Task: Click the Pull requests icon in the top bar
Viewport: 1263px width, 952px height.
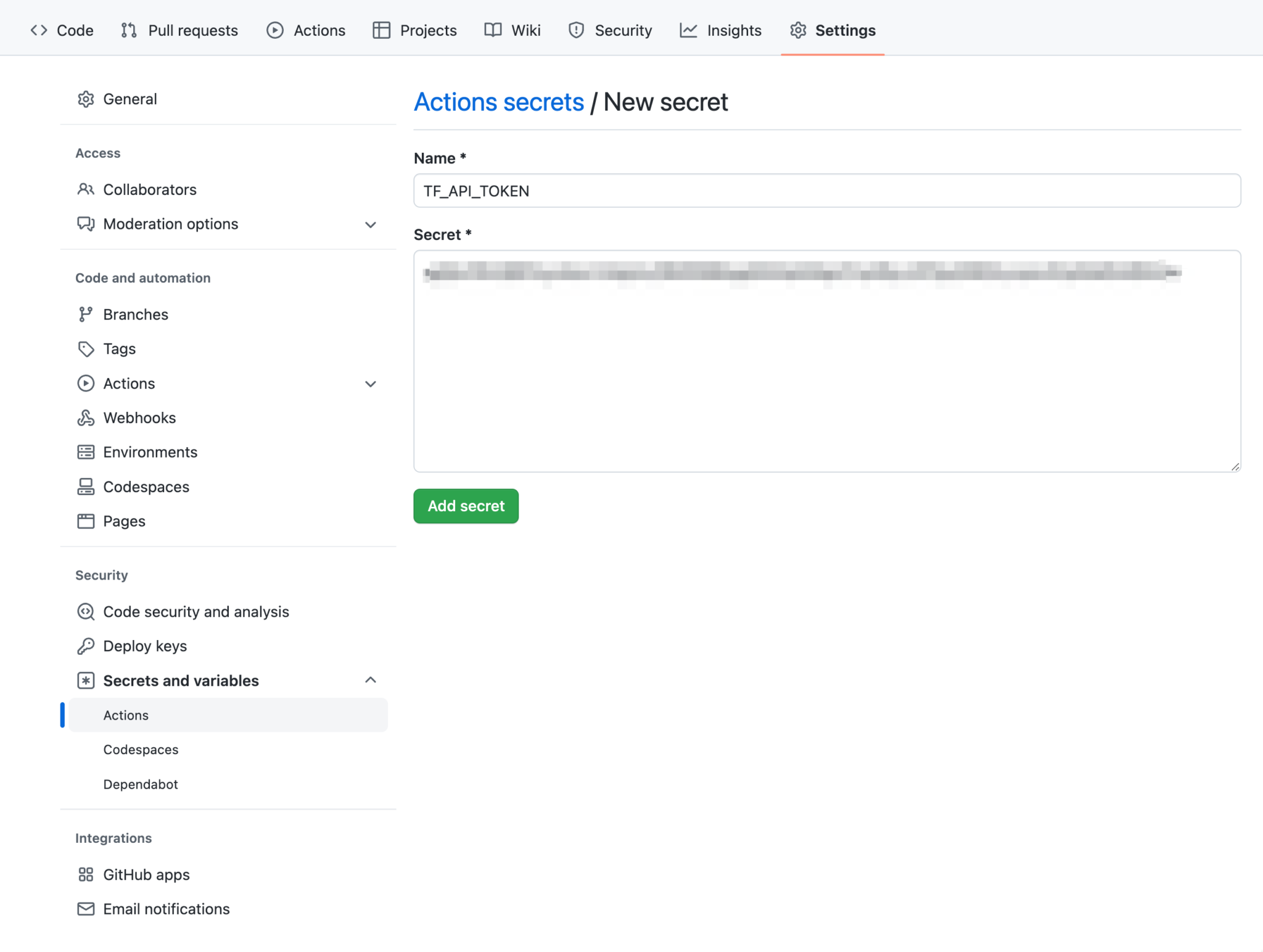Action: point(128,30)
